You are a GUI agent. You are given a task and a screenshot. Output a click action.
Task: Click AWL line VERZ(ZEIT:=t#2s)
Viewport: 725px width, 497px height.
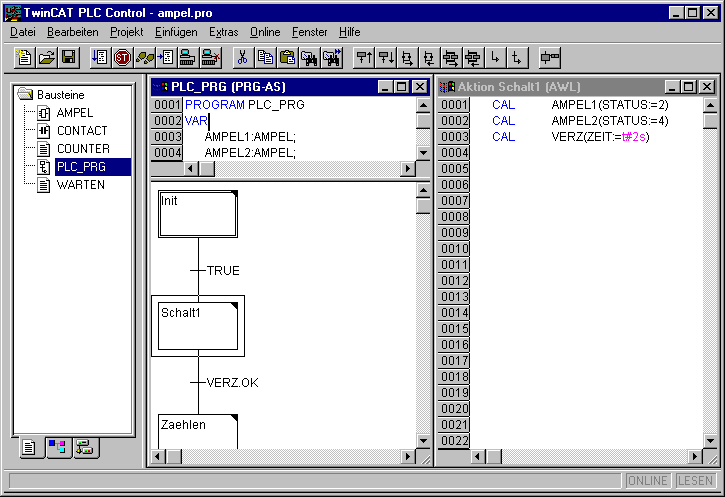600,137
